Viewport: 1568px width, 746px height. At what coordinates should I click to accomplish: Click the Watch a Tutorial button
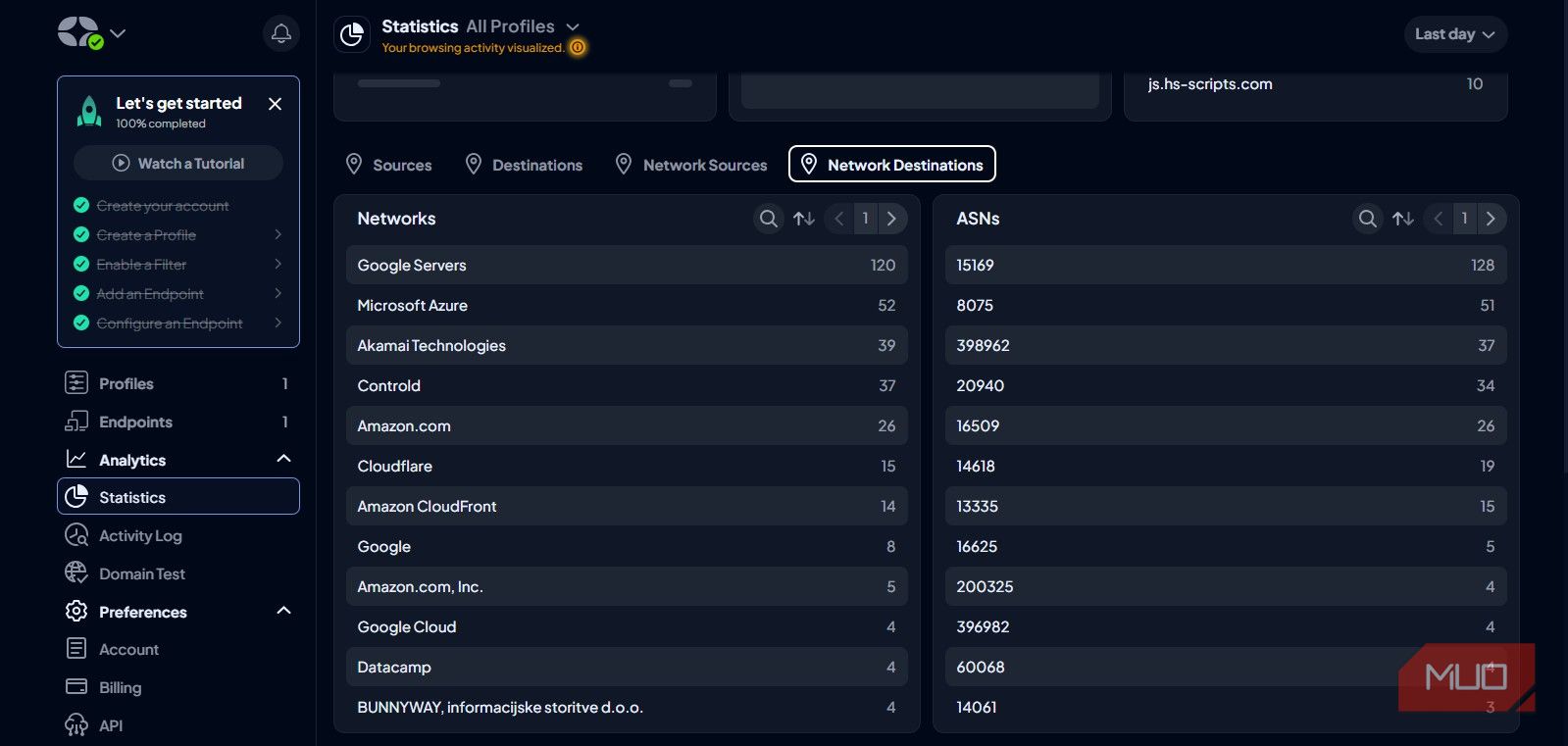[x=178, y=164]
